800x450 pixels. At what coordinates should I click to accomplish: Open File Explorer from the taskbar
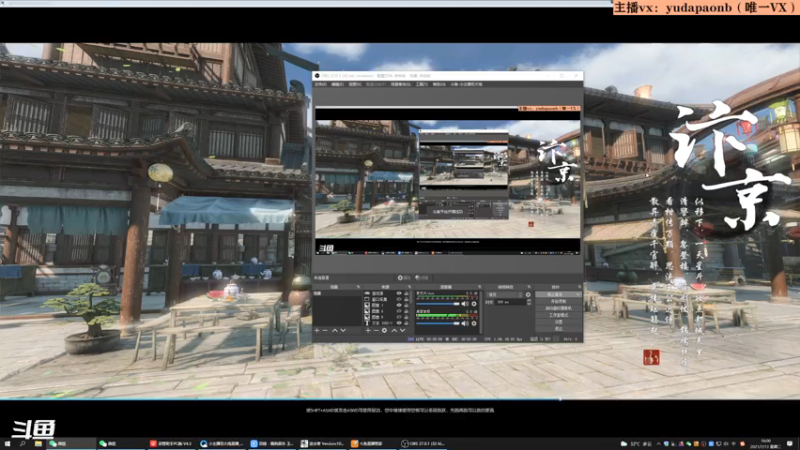tap(38, 444)
